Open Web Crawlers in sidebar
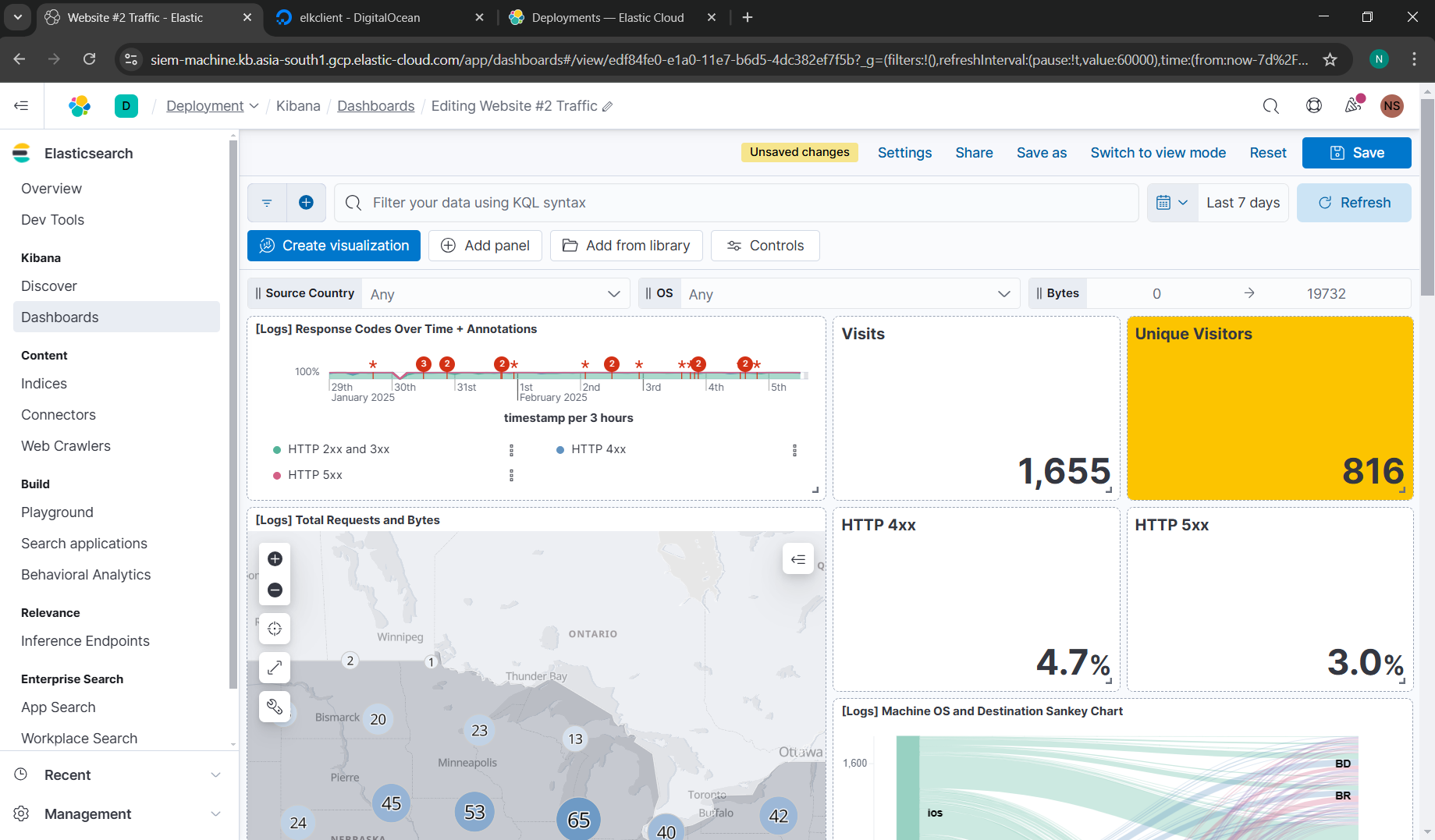This screenshot has width=1435, height=840. 66,446
